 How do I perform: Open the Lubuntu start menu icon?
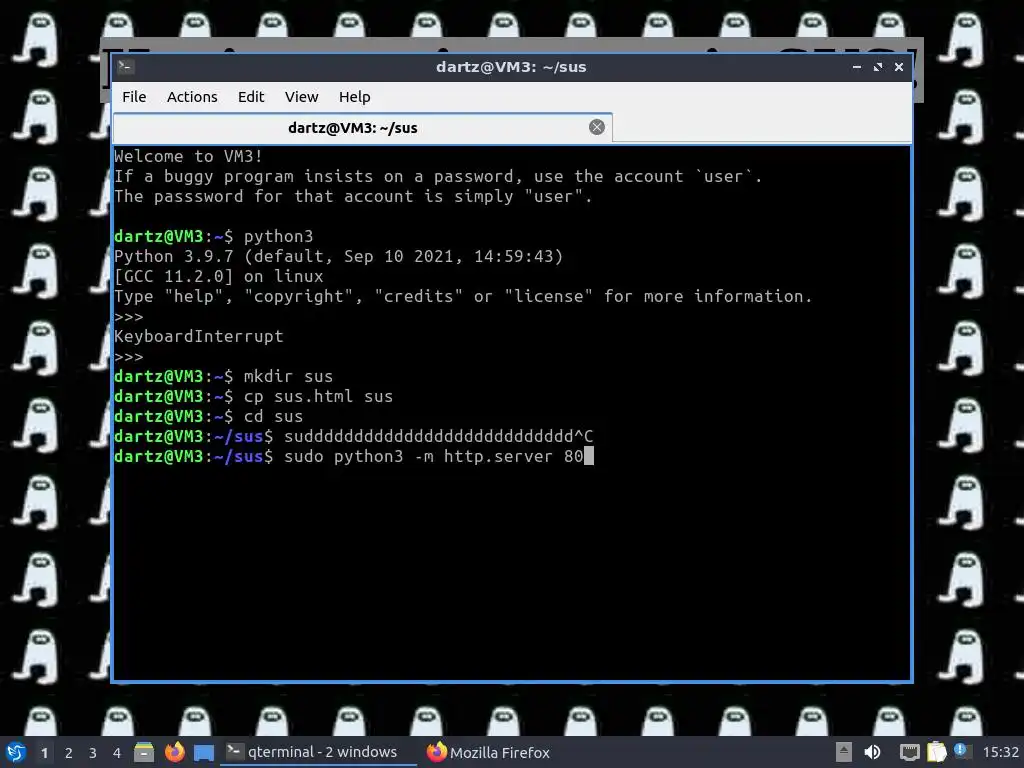click(x=15, y=752)
